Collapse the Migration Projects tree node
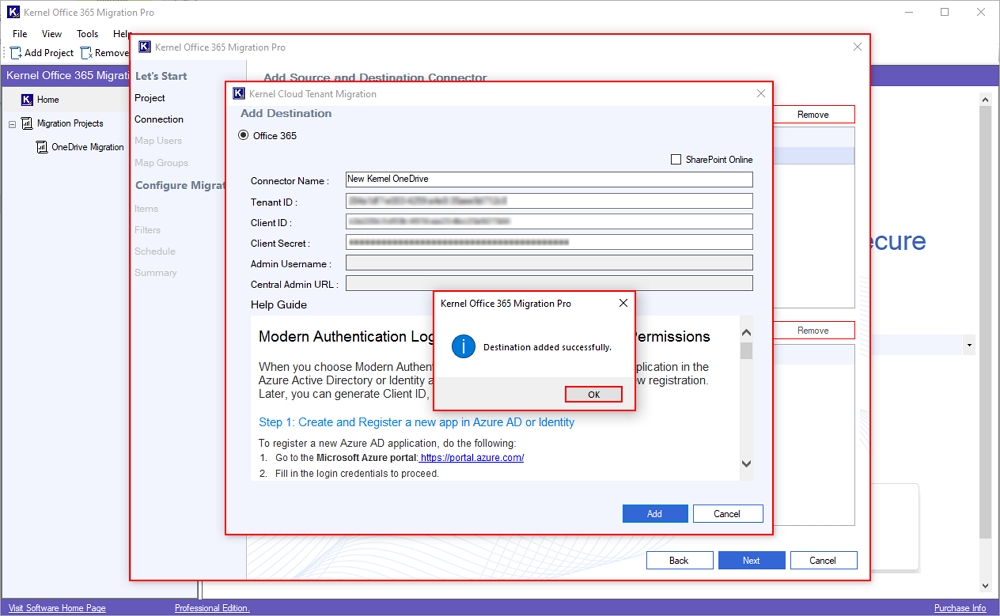The image size is (1000, 616). 12,124
